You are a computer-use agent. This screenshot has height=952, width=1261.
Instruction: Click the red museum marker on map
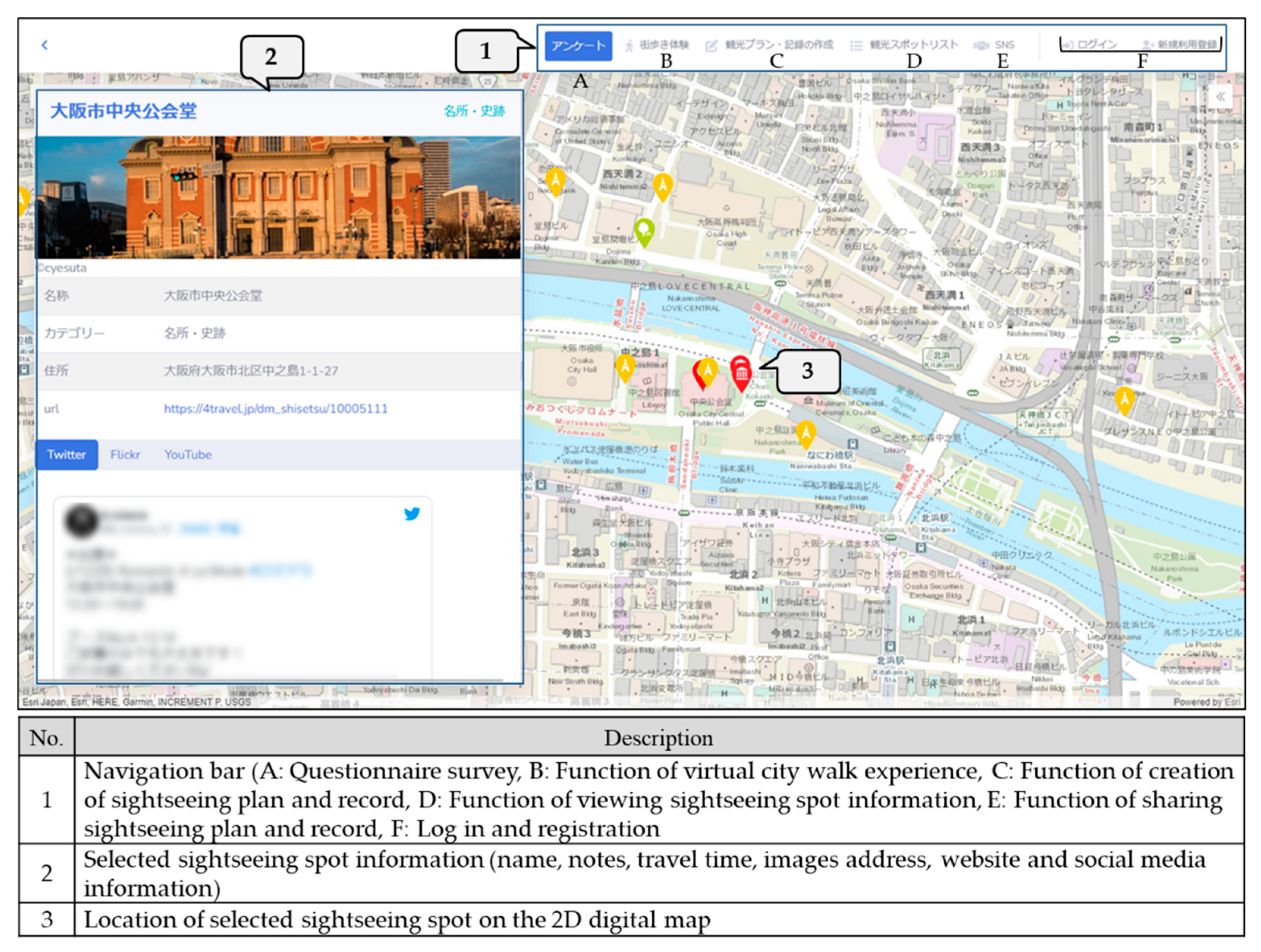tap(741, 371)
